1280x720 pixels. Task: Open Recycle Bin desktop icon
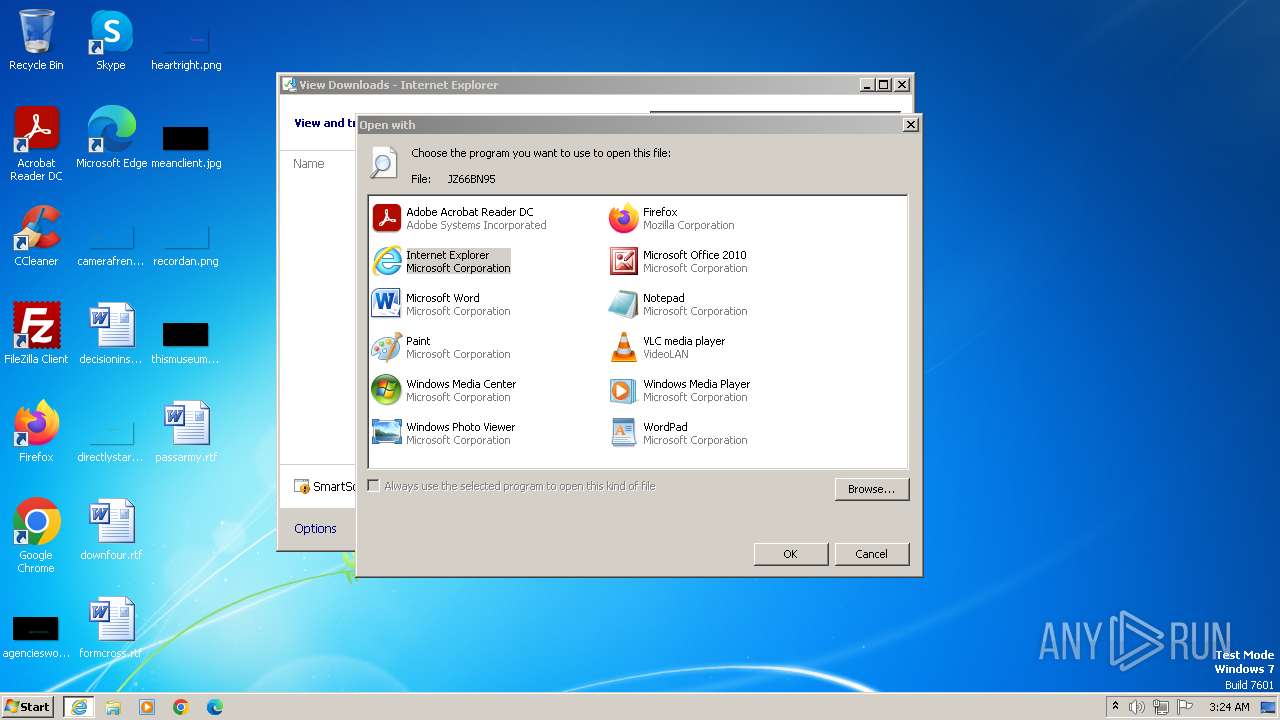(x=36, y=40)
